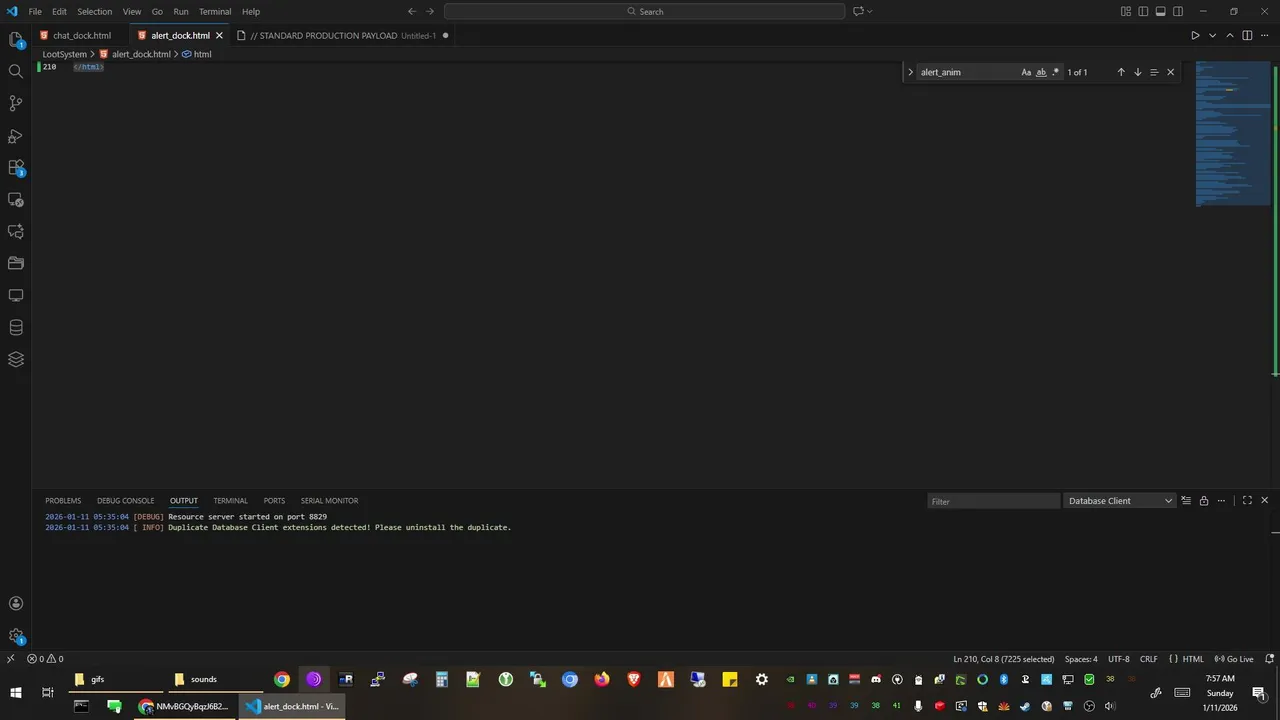Open Selection menu
The image size is (1280, 720).
95,12
